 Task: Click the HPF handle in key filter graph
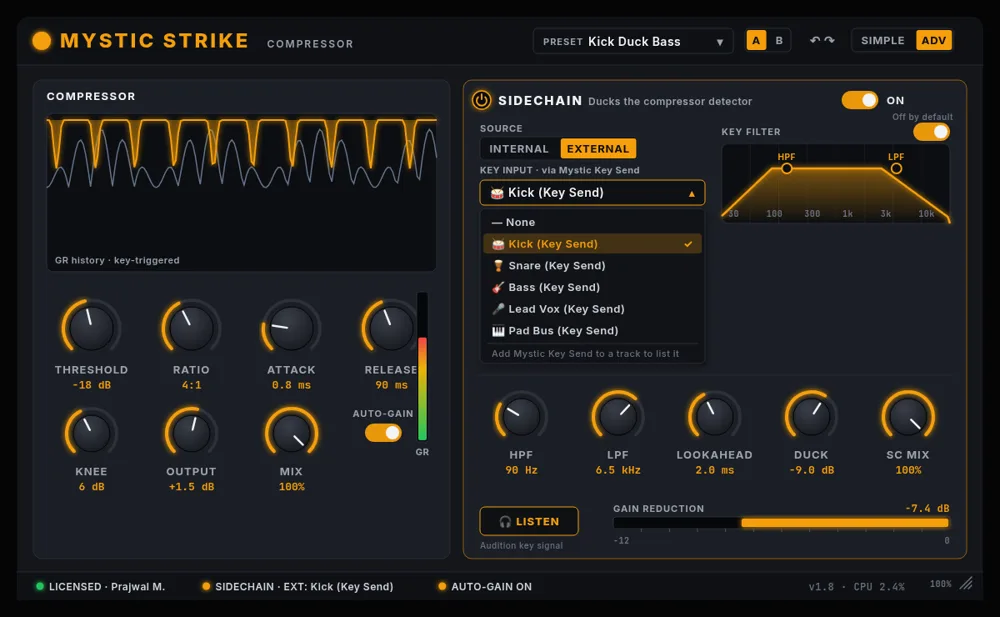click(786, 168)
